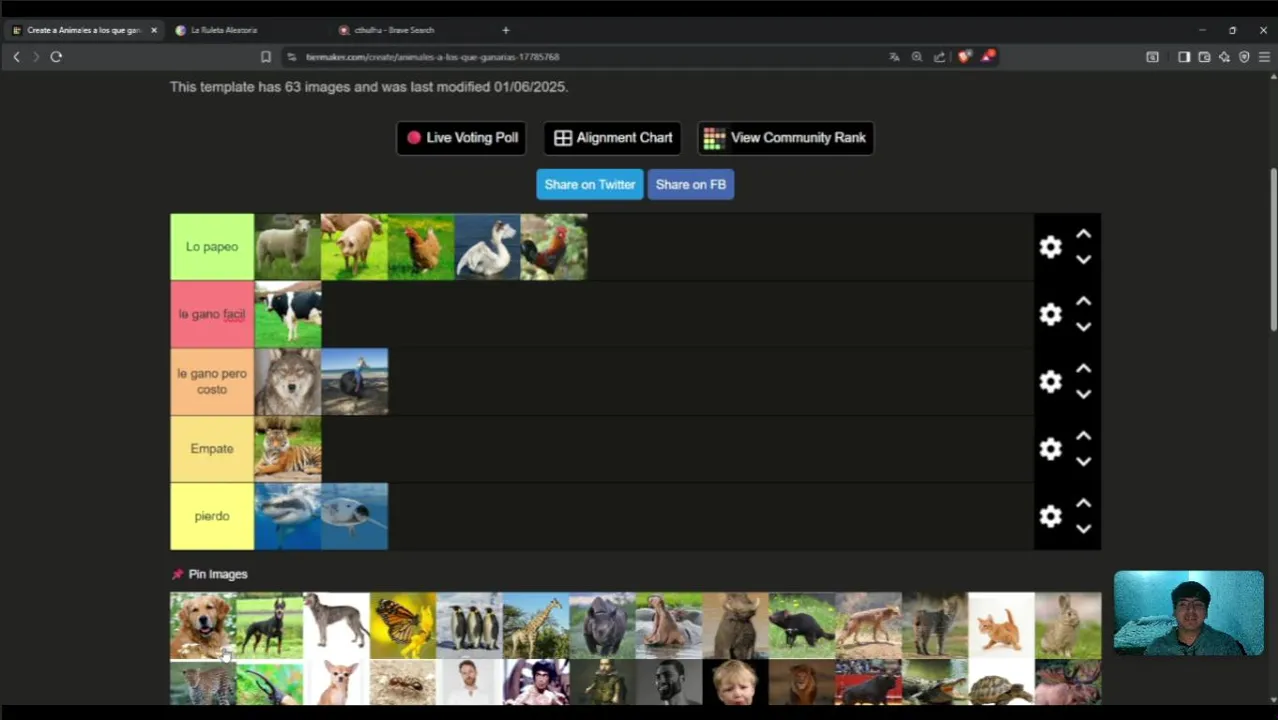
Task: Open Brave Rewards triangle icon
Action: click(x=987, y=56)
